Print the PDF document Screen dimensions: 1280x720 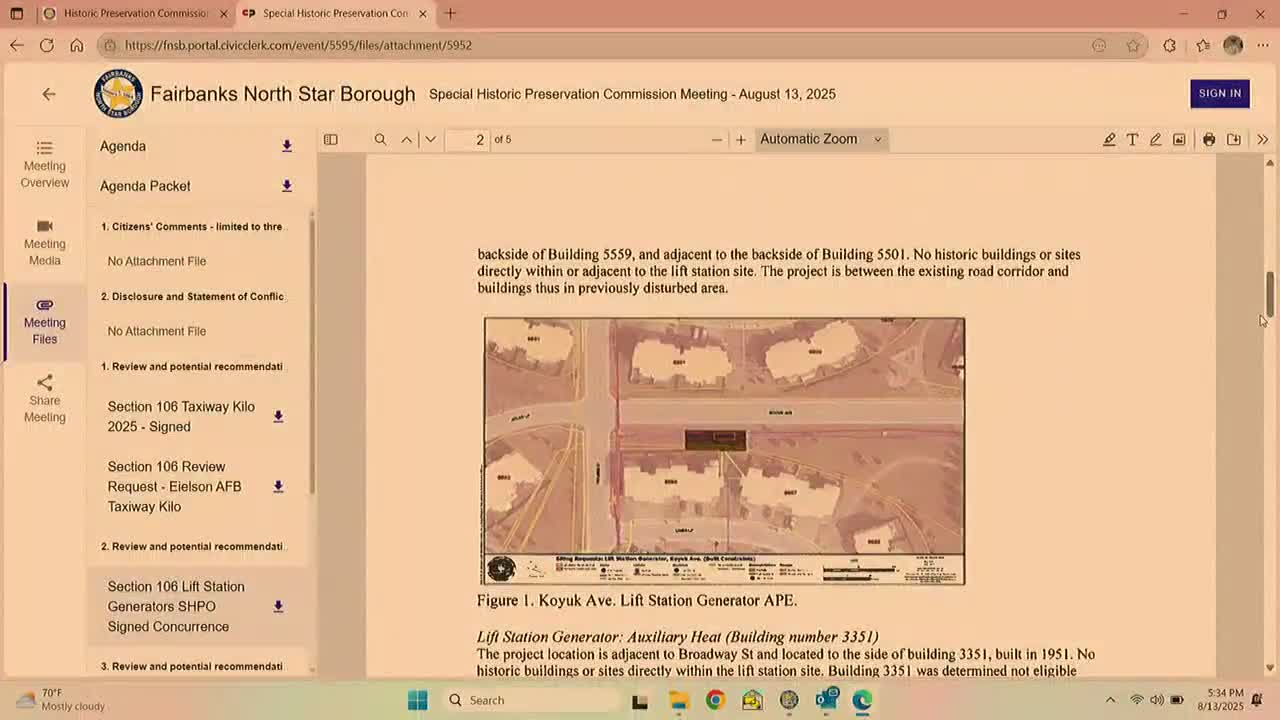click(1209, 140)
